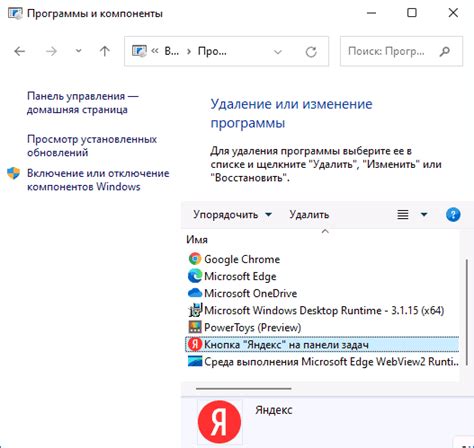Screen dimensions: 474x448
Task: Select the Microsoft Edge icon
Action: click(195, 276)
